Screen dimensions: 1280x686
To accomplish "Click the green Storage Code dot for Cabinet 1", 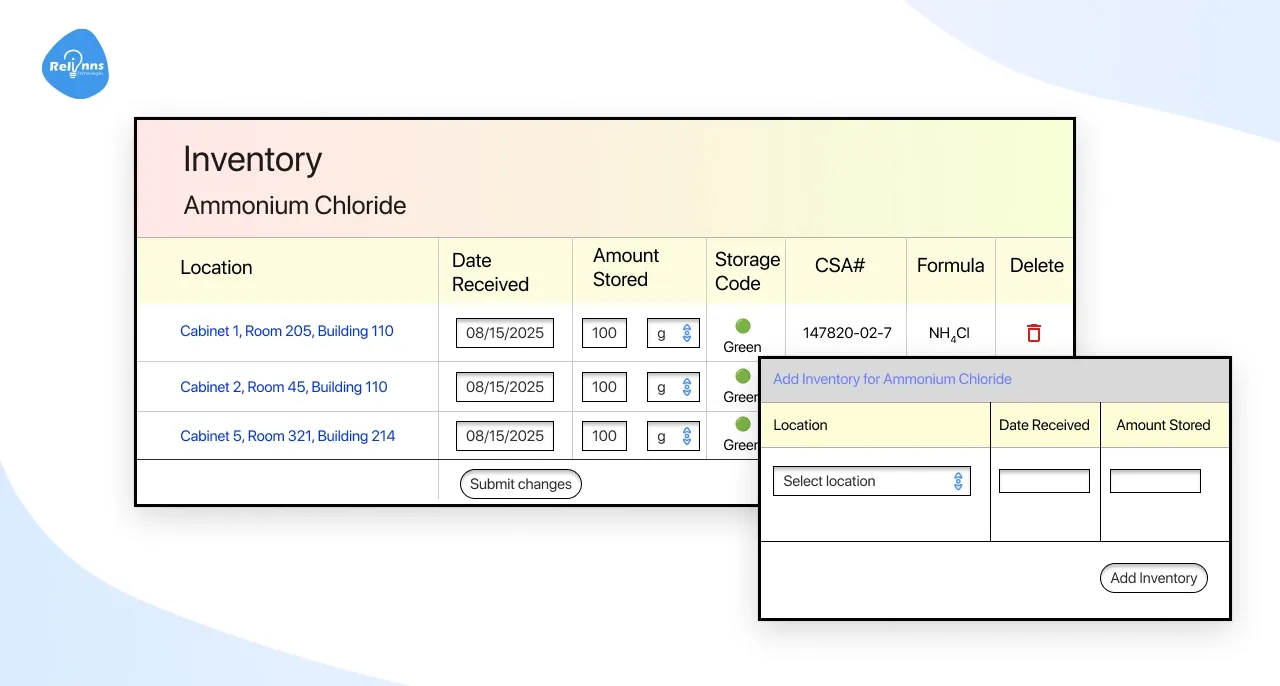I will click(742, 325).
